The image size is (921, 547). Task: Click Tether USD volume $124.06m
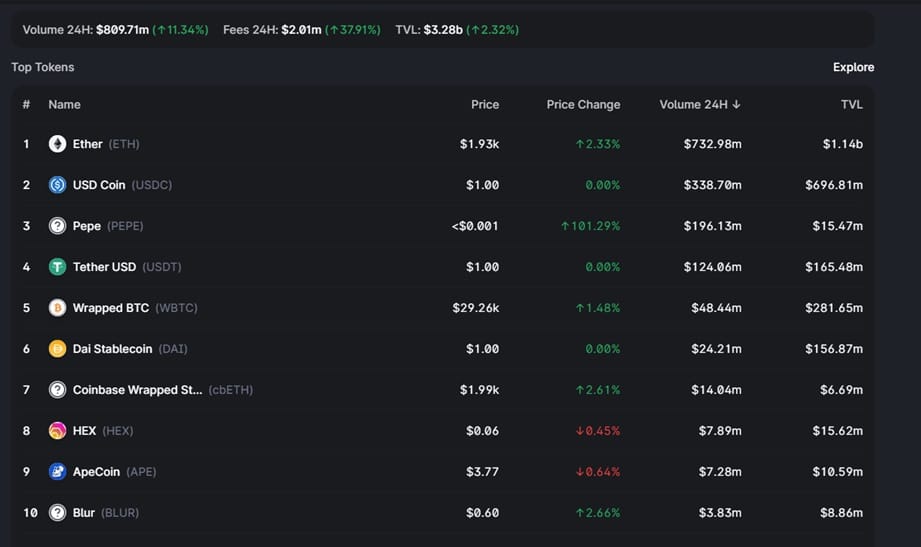pos(712,267)
